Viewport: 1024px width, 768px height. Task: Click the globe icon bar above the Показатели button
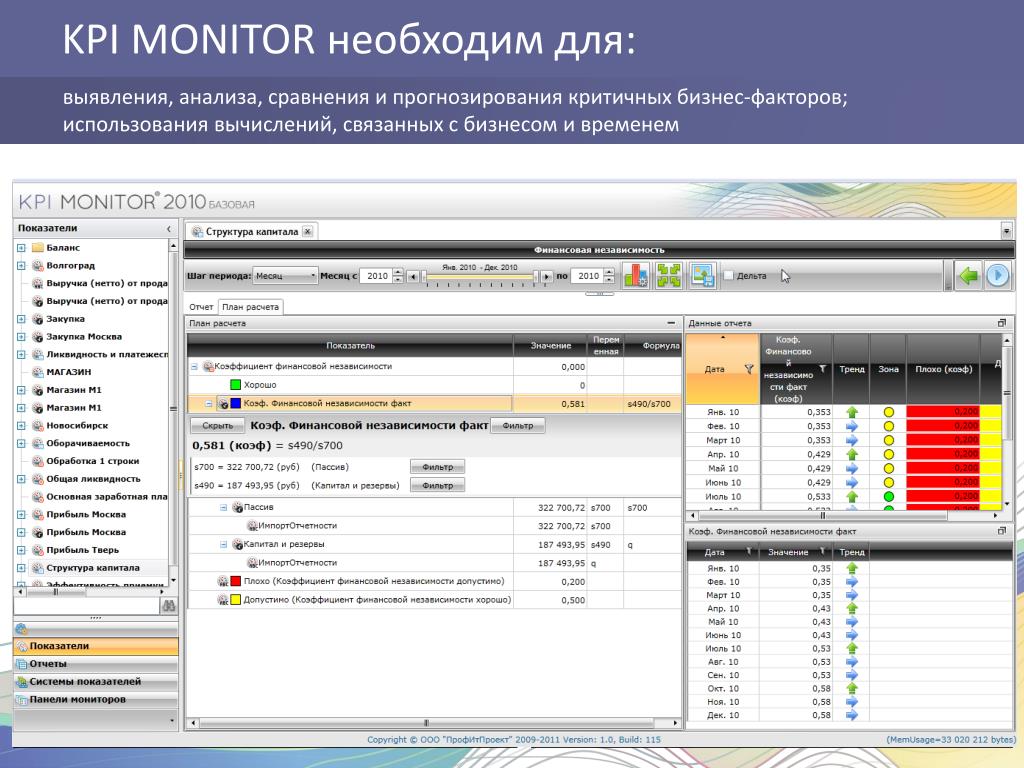pyautogui.click(x=95, y=630)
